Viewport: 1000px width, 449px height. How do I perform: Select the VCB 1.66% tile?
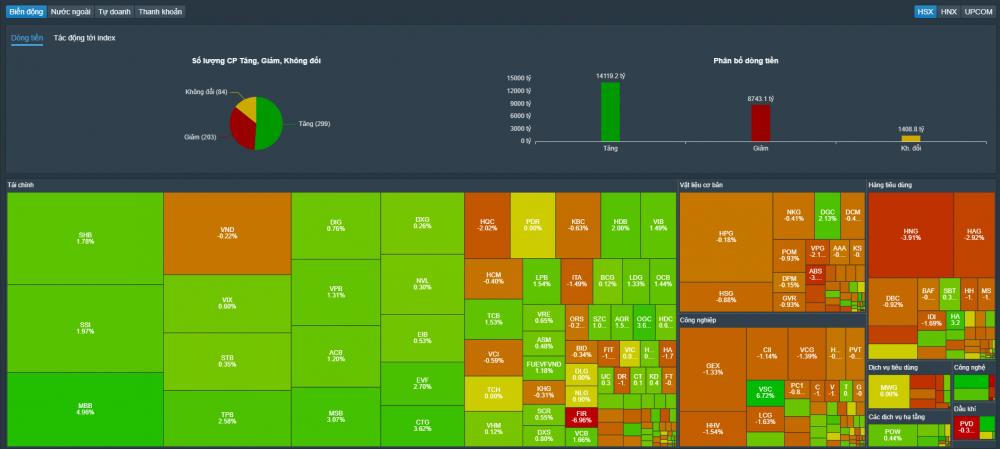tap(581, 437)
